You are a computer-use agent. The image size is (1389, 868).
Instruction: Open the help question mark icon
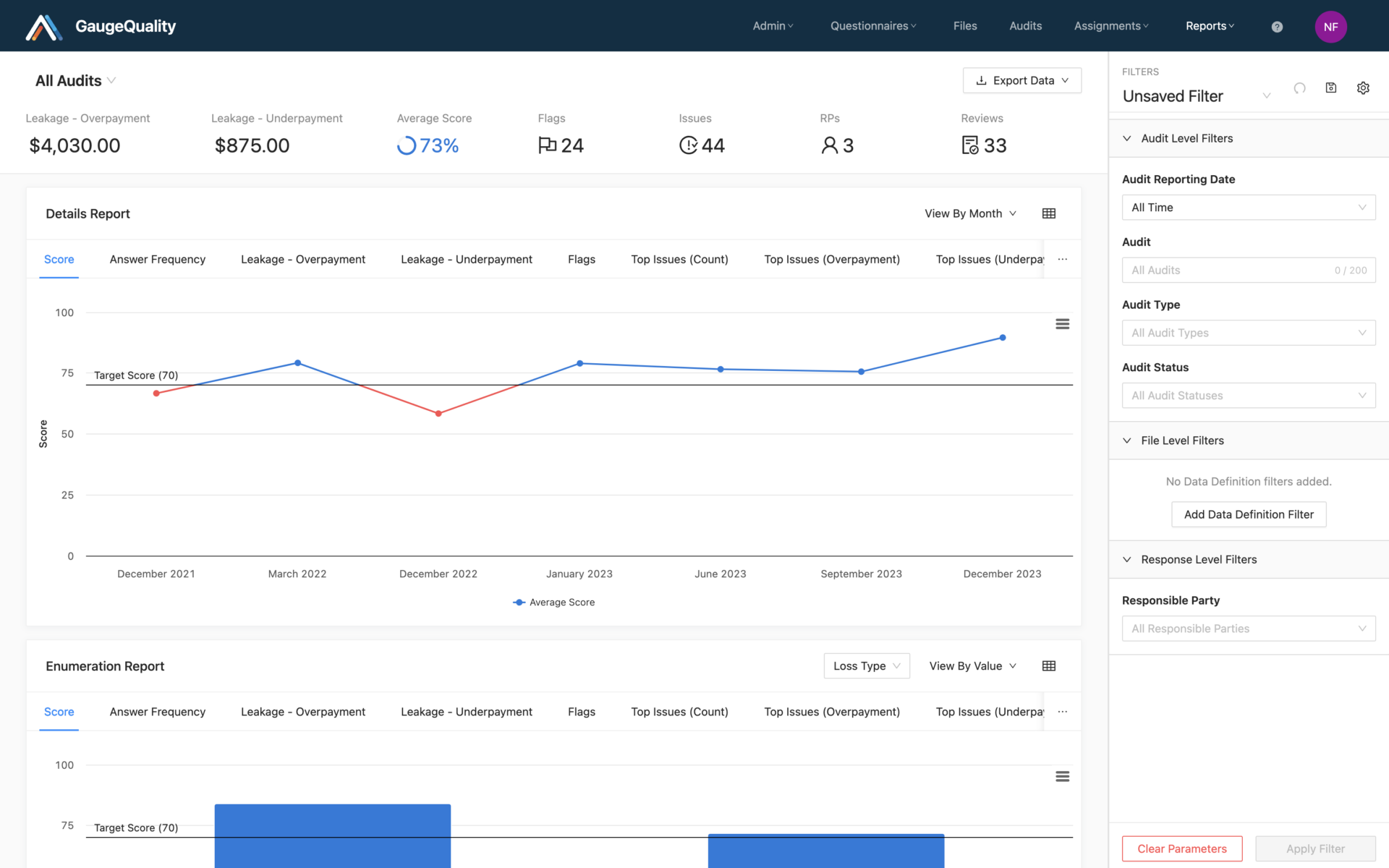tap(1277, 27)
